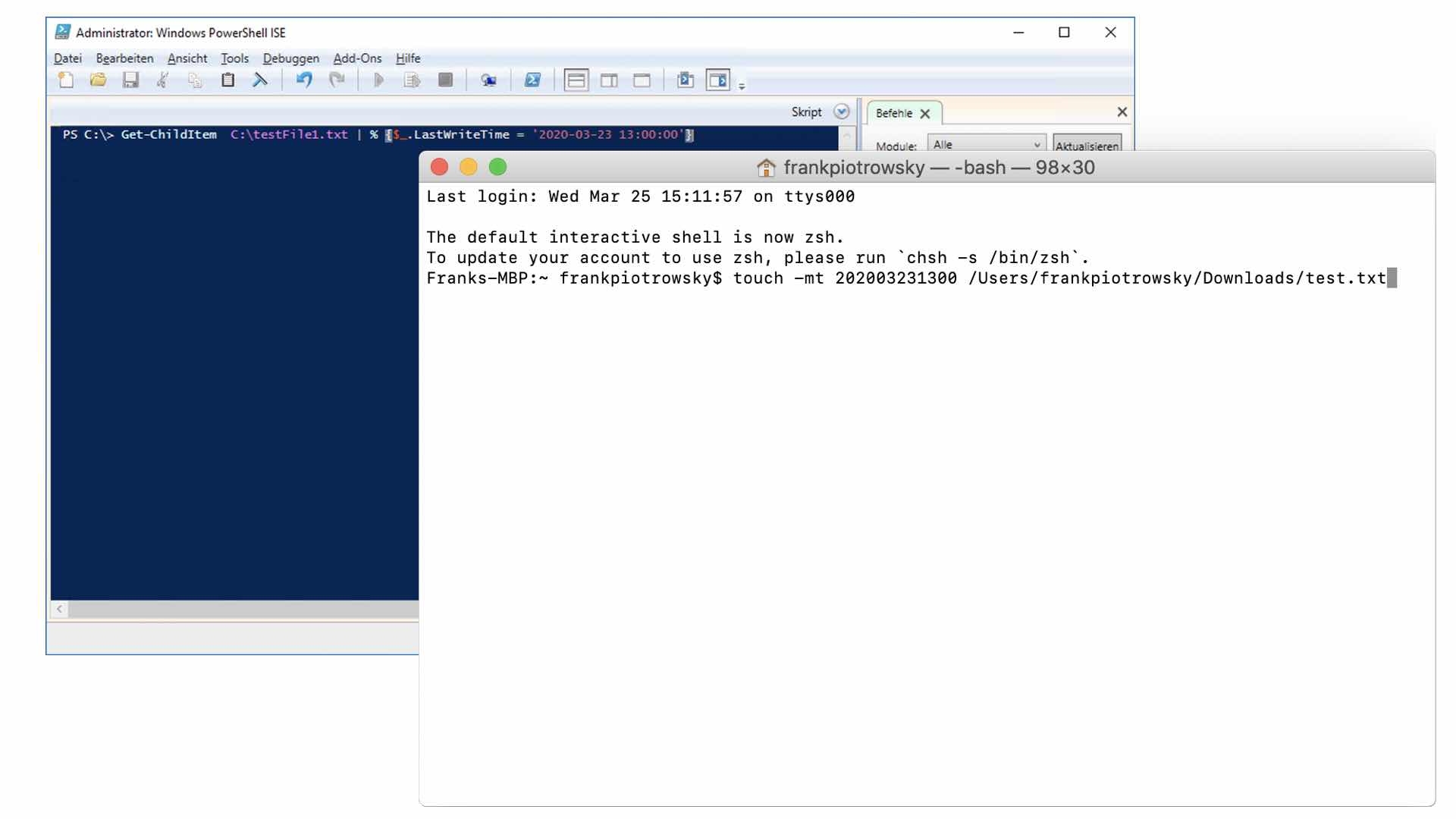Paste from clipboard using the clipboard icon
Image resolution: width=1456 pixels, height=819 pixels.
(227, 80)
